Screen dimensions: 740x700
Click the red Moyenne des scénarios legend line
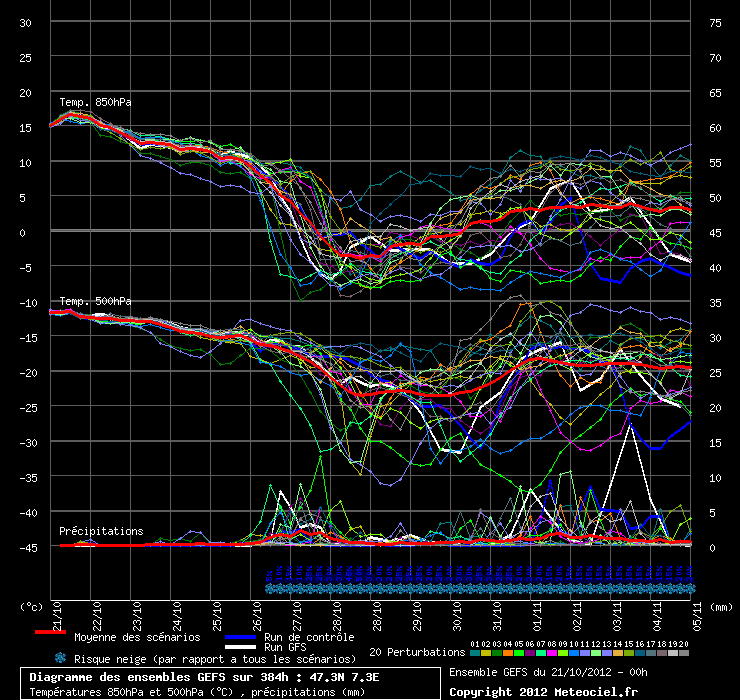click(50, 633)
